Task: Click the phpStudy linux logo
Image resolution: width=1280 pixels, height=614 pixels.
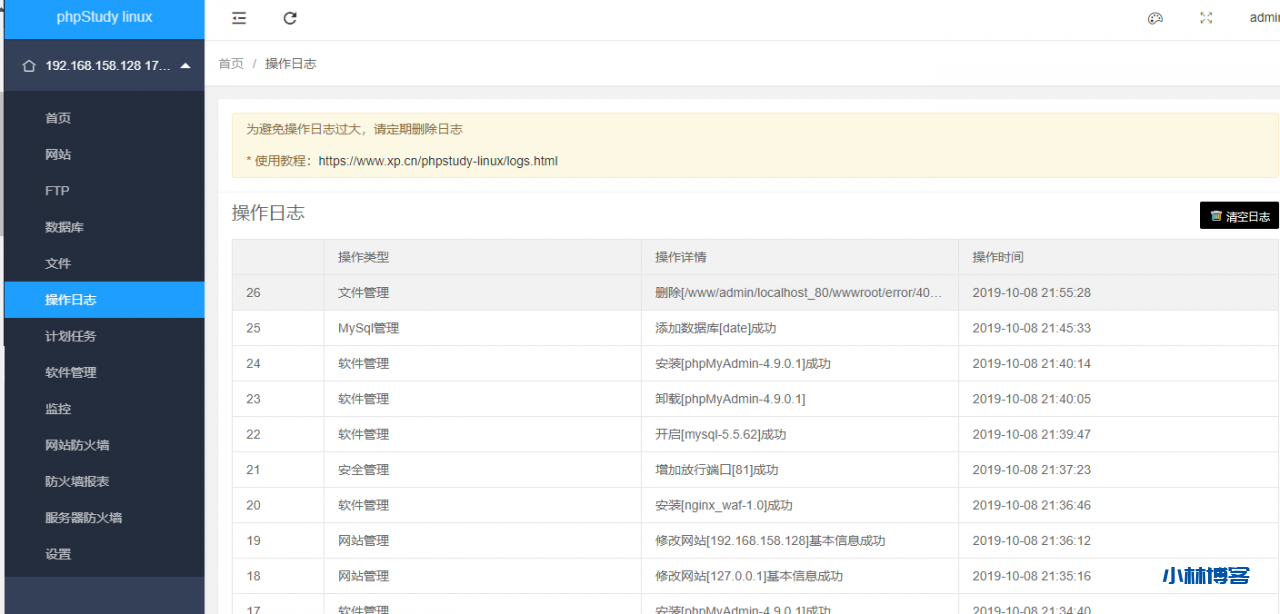Action: (x=104, y=16)
